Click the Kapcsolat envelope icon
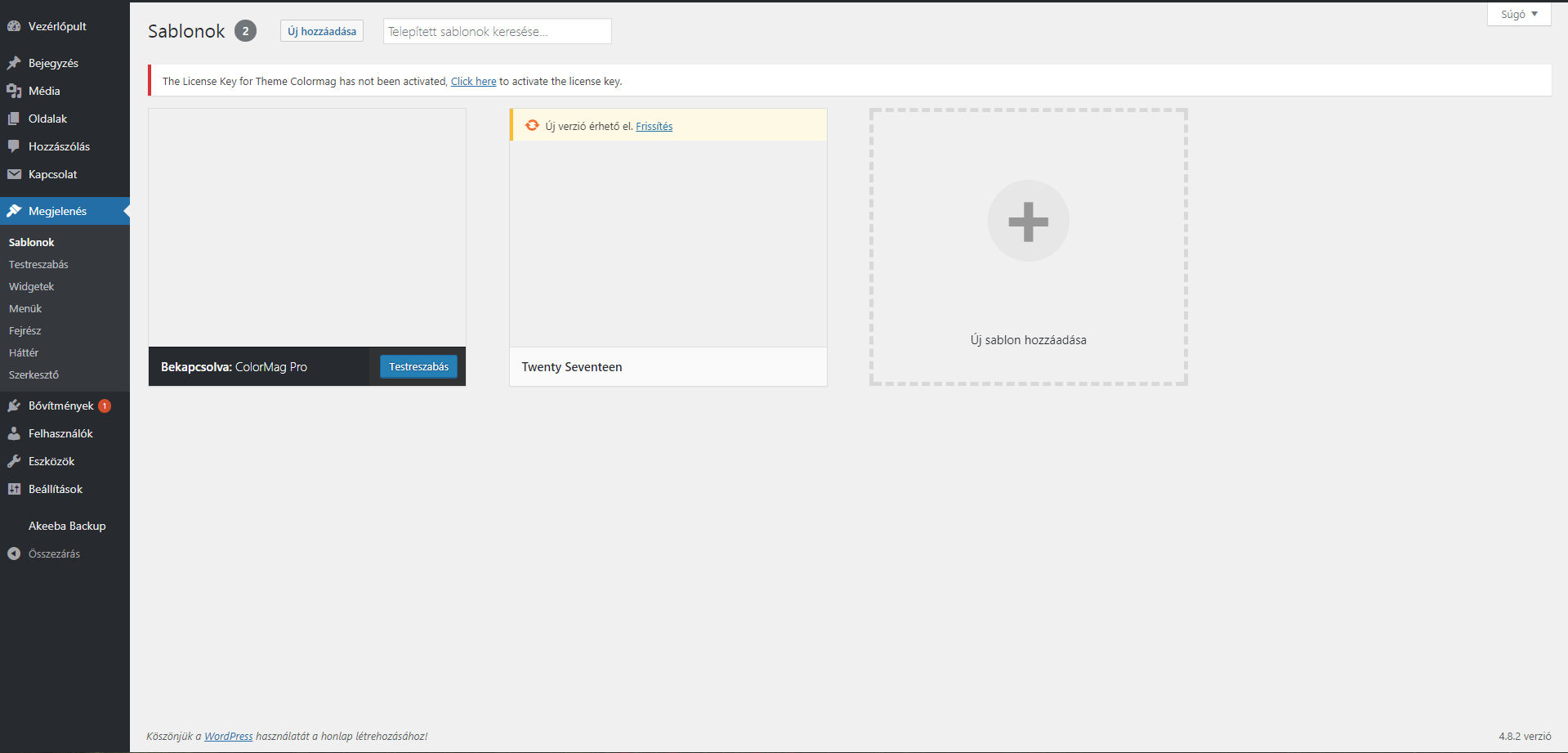The width and height of the screenshot is (1568, 753). click(14, 174)
